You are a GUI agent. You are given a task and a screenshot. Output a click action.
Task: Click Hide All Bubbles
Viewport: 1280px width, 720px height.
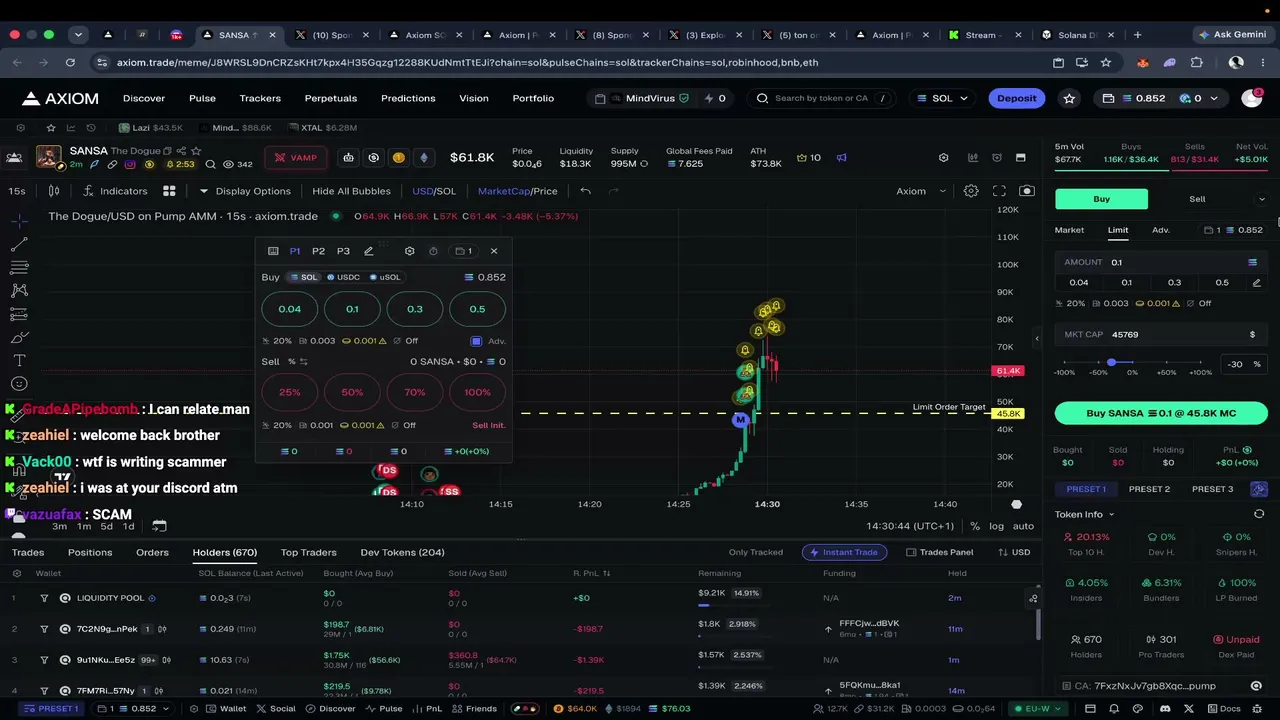[351, 191]
